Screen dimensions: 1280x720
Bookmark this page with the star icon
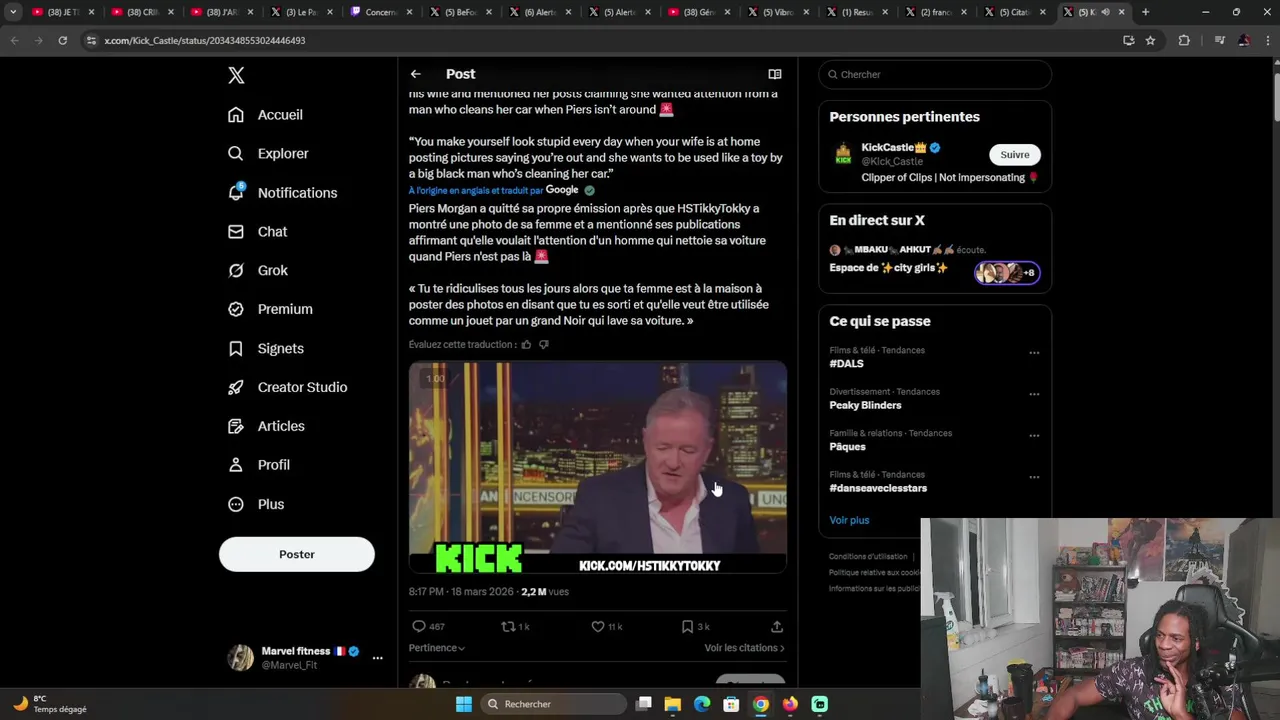pos(1150,40)
